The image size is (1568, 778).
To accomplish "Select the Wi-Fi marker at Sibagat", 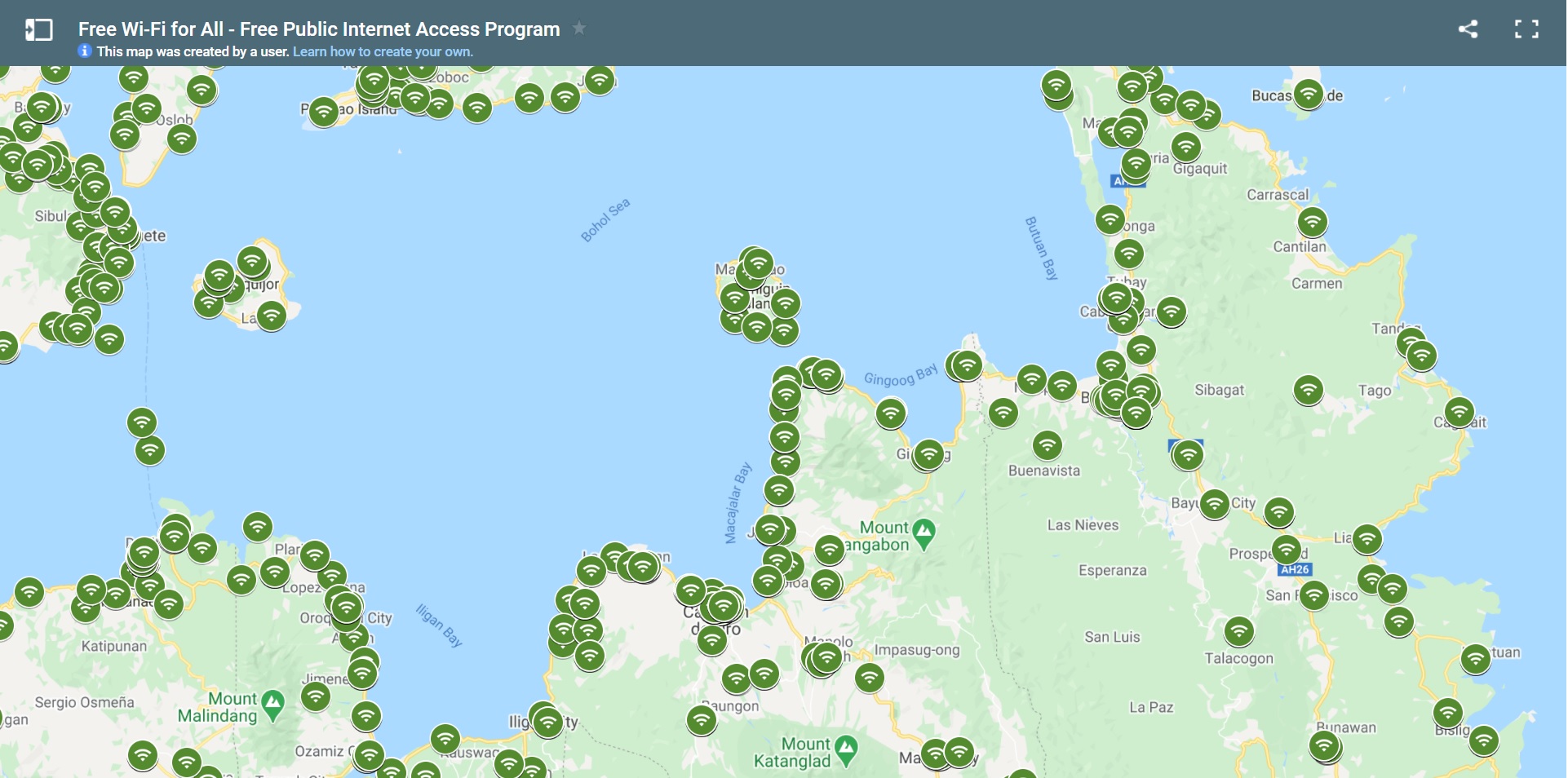I will [x=1309, y=390].
